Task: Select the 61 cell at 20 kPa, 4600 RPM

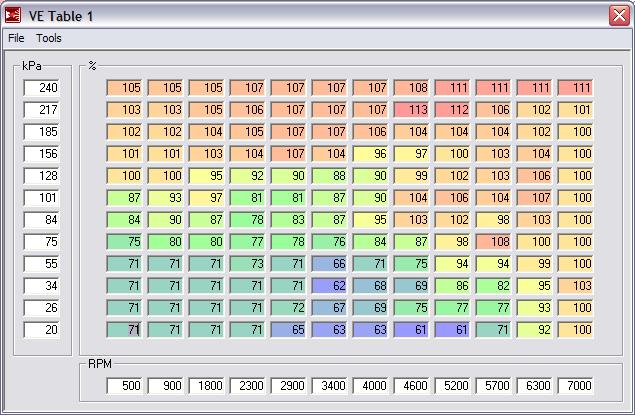Action: [411, 330]
